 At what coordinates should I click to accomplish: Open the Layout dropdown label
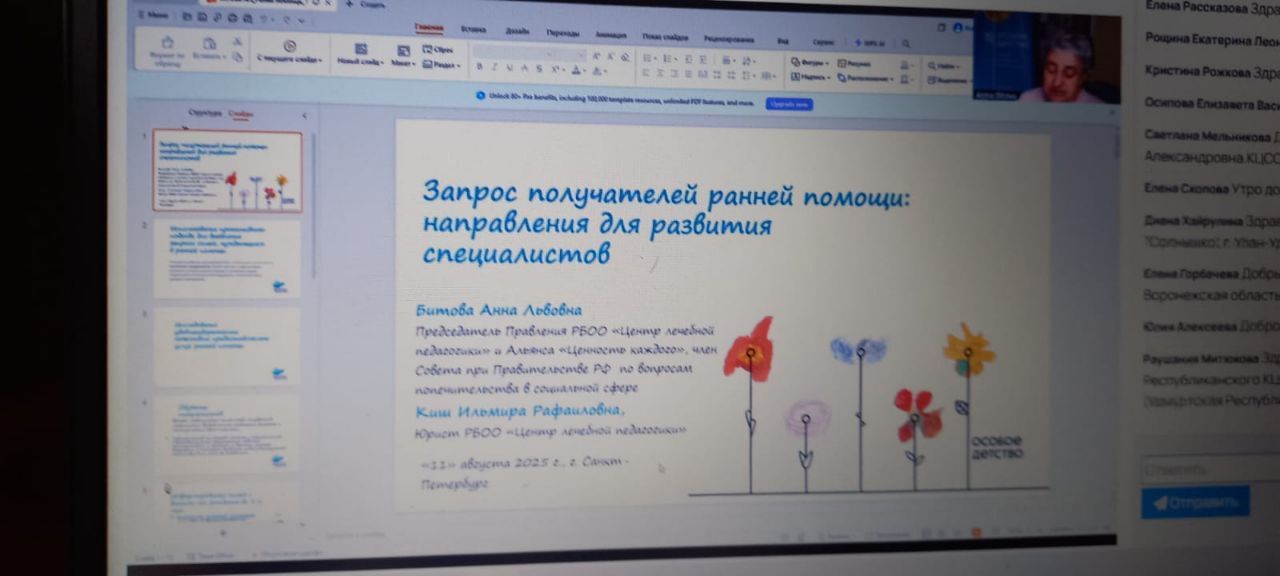[404, 64]
